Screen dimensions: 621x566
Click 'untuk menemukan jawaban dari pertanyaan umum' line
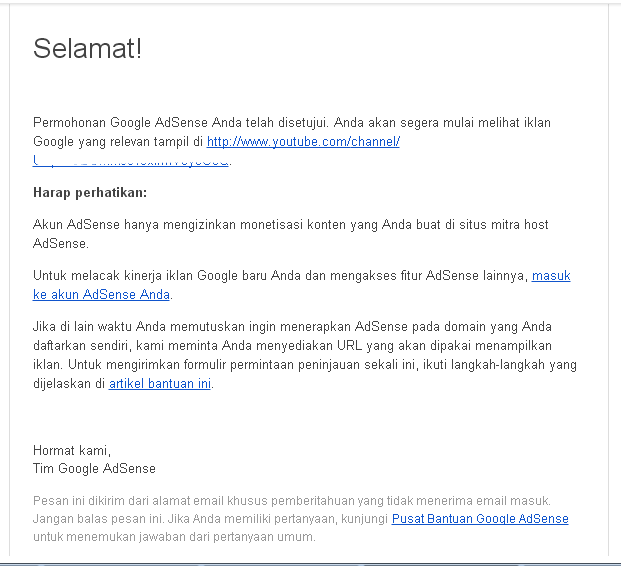coord(173,537)
